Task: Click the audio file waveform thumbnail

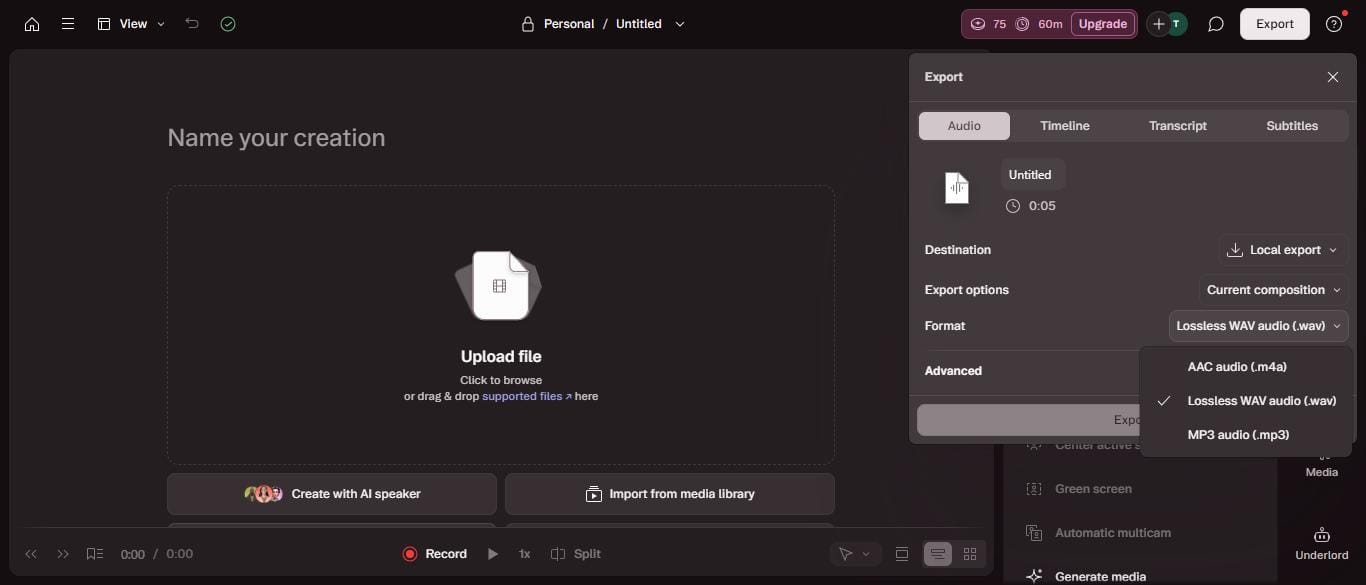Action: point(957,188)
